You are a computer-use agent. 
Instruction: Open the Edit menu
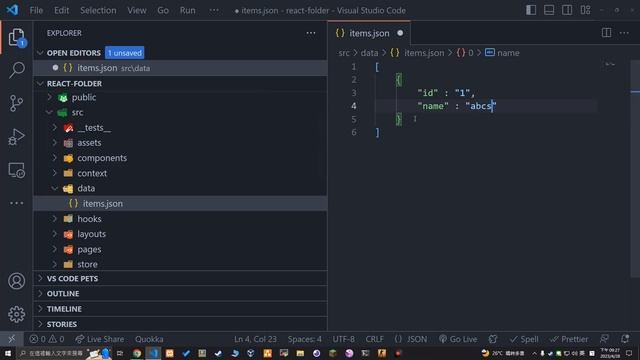61,10
